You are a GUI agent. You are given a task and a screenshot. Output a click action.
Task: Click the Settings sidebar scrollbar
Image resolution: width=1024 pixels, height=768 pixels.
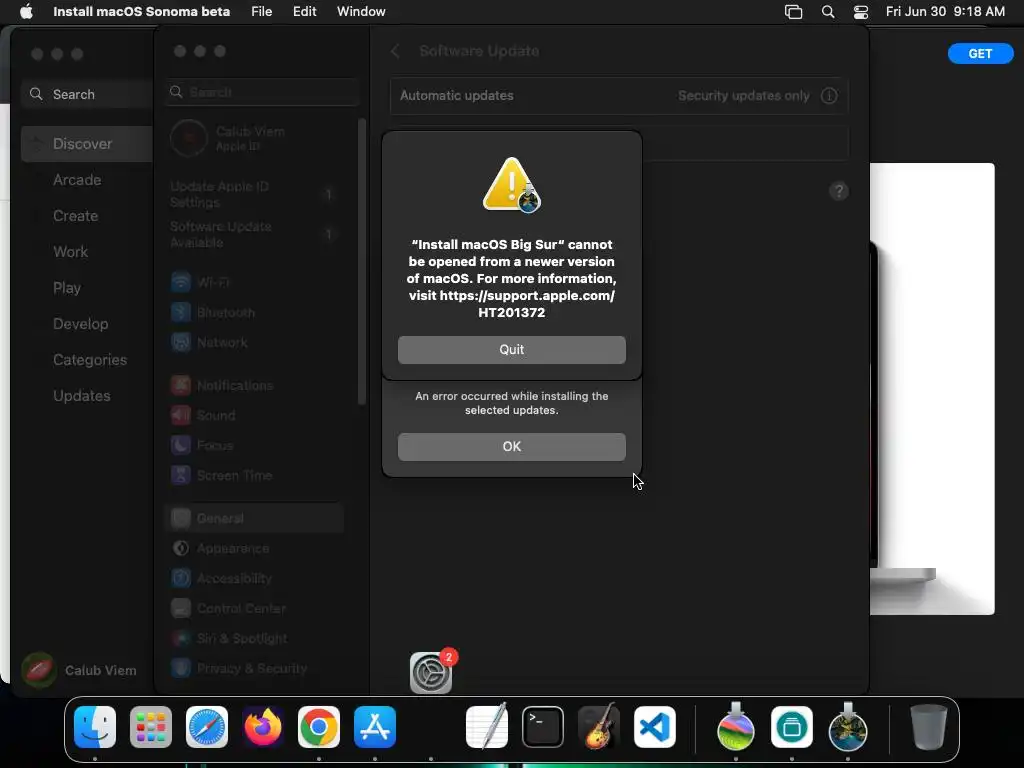pyautogui.click(x=362, y=261)
